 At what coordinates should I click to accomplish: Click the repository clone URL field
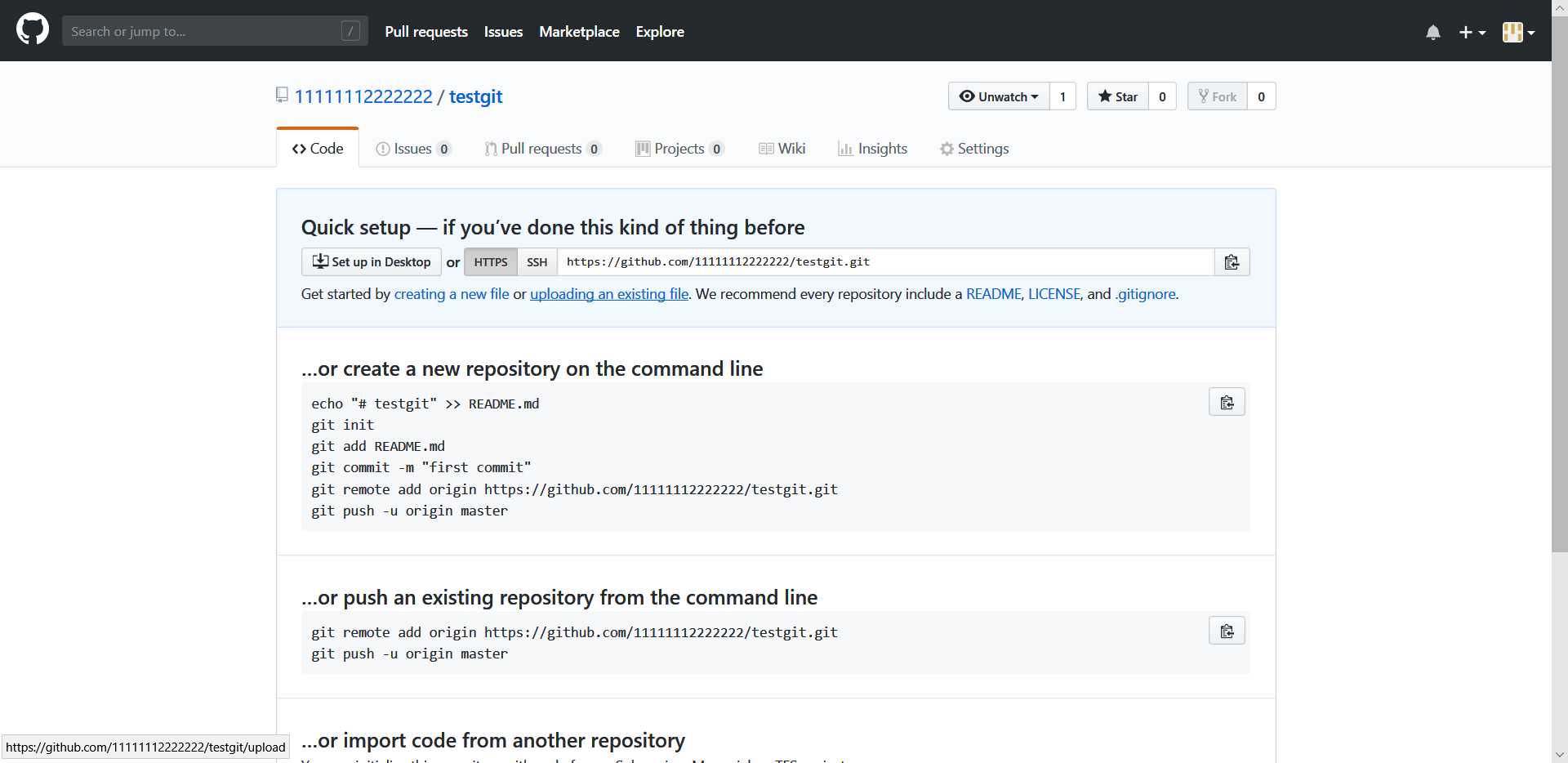point(885,261)
